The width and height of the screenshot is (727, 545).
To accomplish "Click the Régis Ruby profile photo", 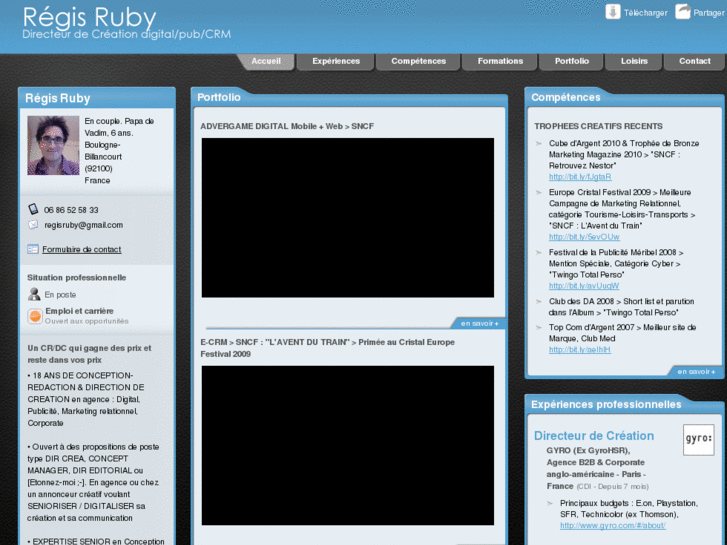I will point(53,145).
